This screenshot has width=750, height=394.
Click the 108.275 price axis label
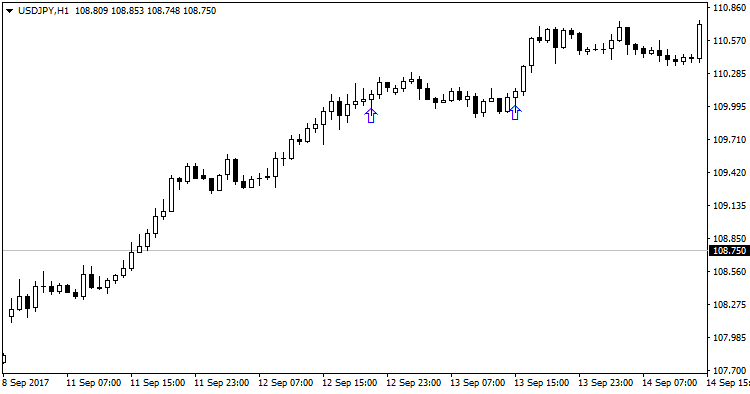[729, 305]
